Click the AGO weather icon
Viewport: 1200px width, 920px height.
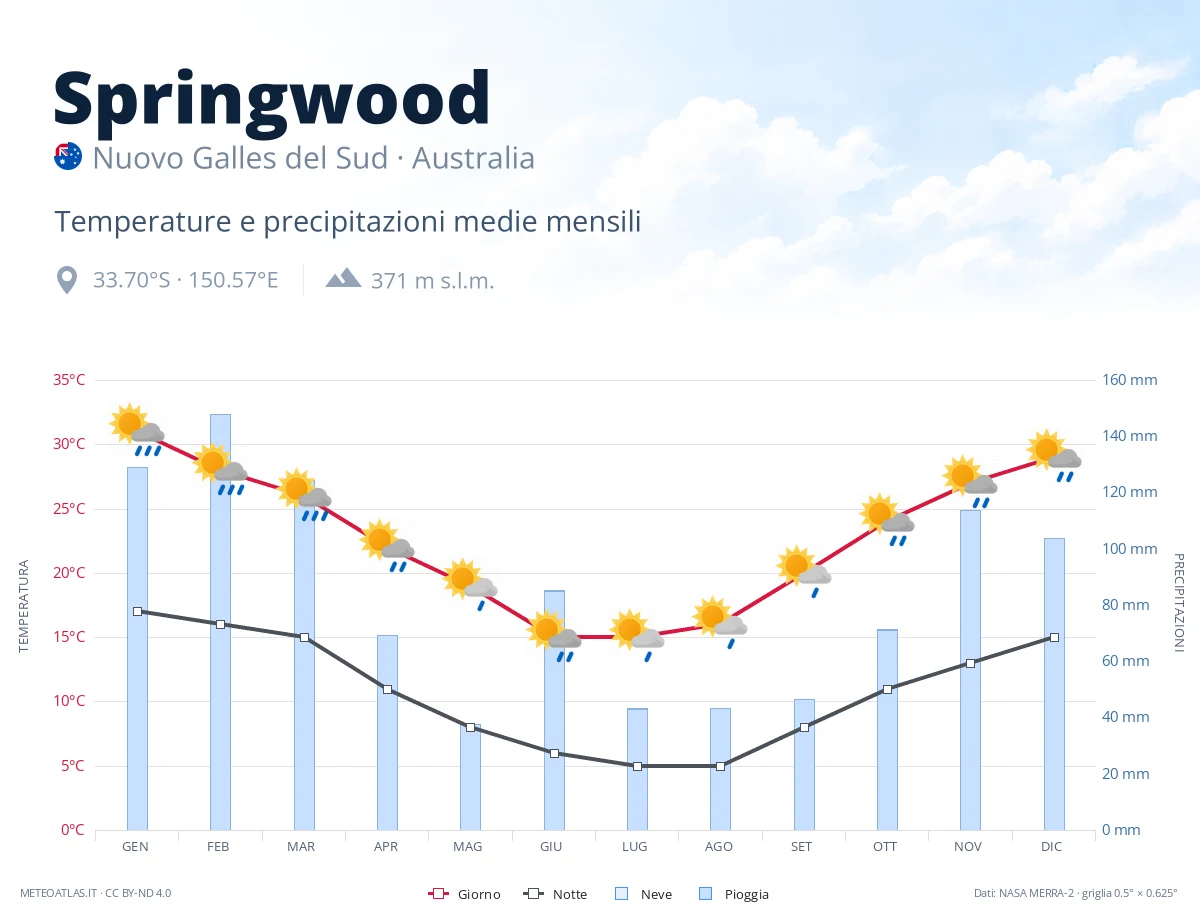pyautogui.click(x=720, y=623)
